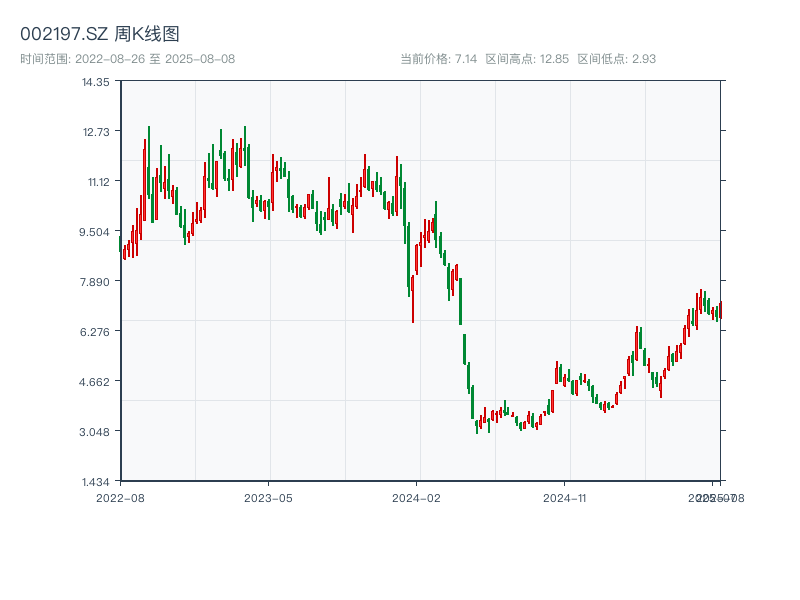Click the 11.12 y-axis label
Viewport: 800px width, 600px height.
coord(98,182)
